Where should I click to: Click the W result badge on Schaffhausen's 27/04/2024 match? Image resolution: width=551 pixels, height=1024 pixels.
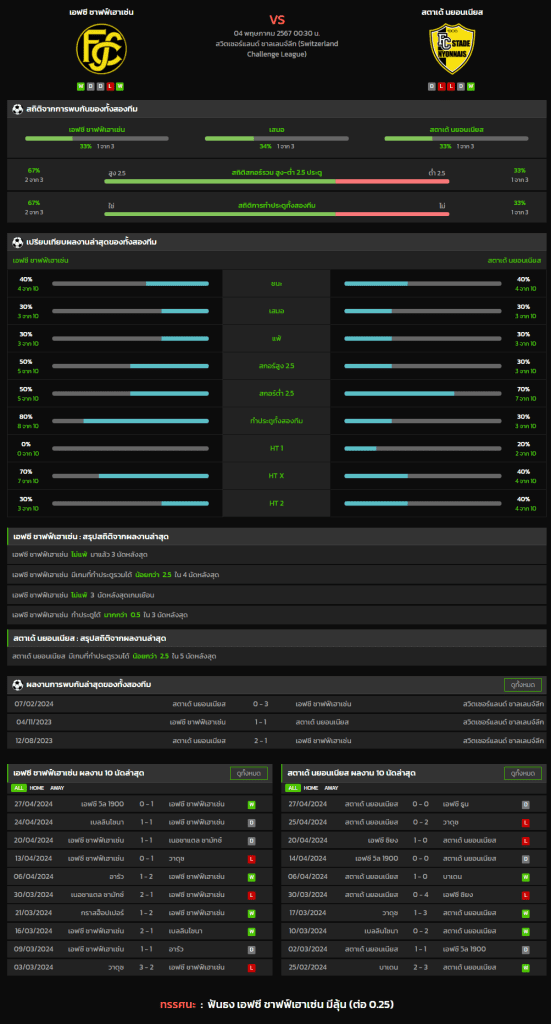(251, 805)
